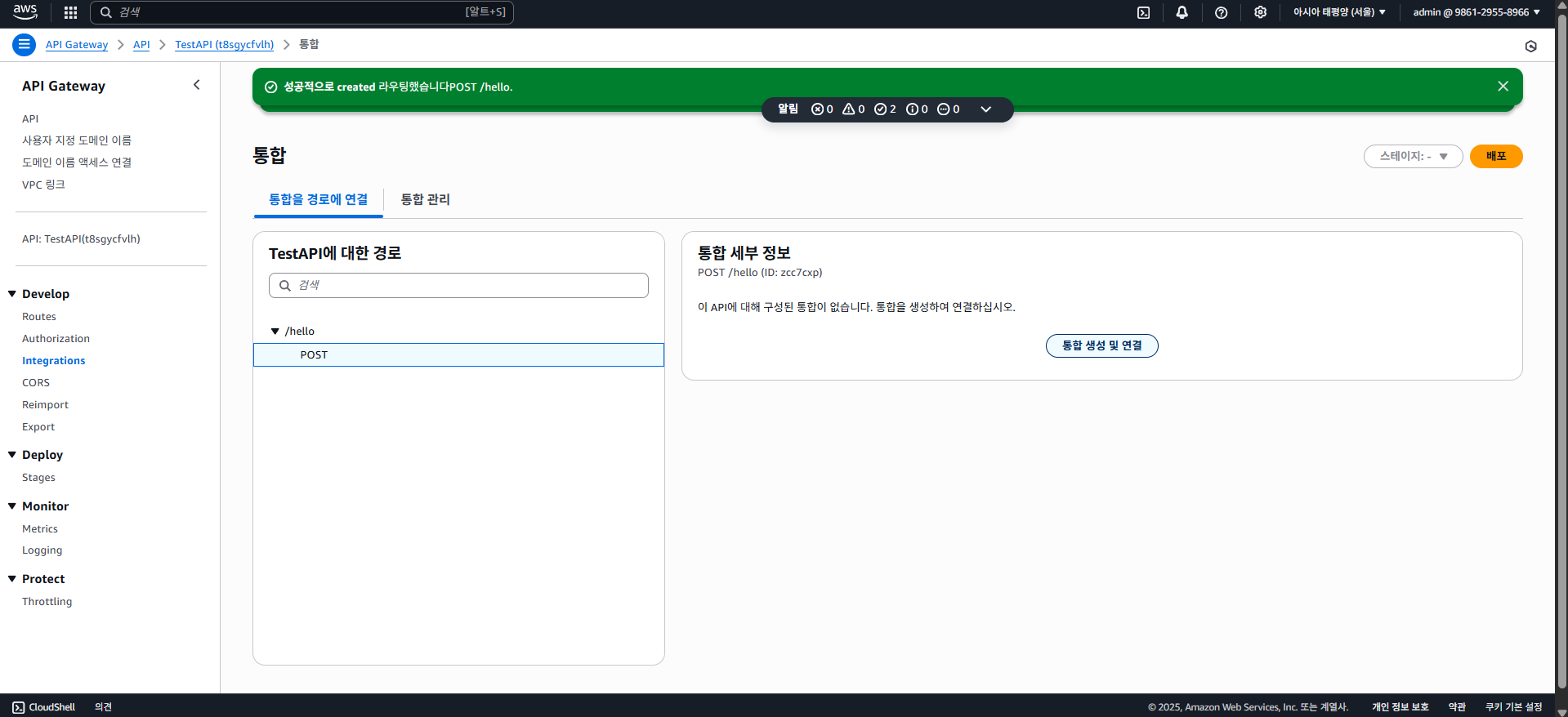
Task: Open Export in the sidebar
Action: pyautogui.click(x=38, y=427)
